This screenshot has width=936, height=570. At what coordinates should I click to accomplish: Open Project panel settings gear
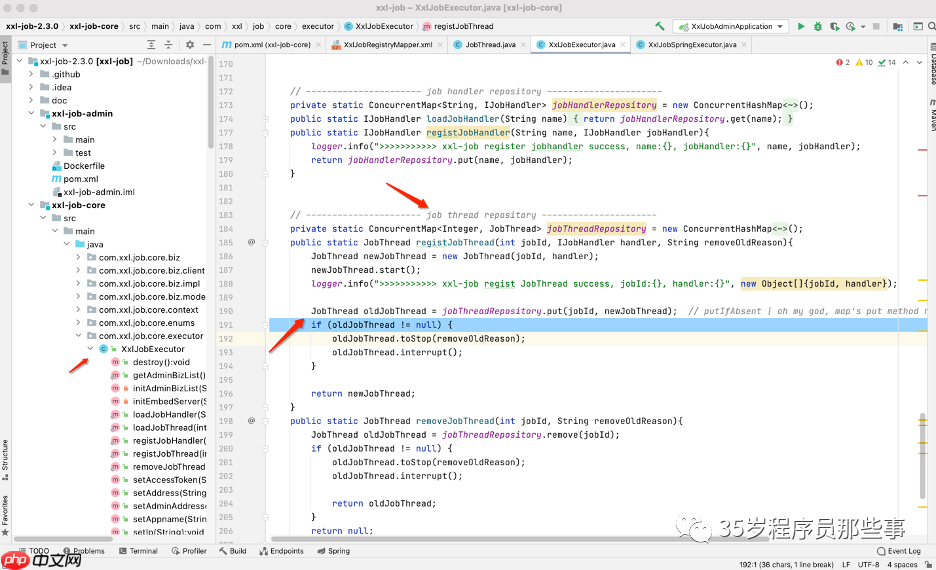pos(190,45)
